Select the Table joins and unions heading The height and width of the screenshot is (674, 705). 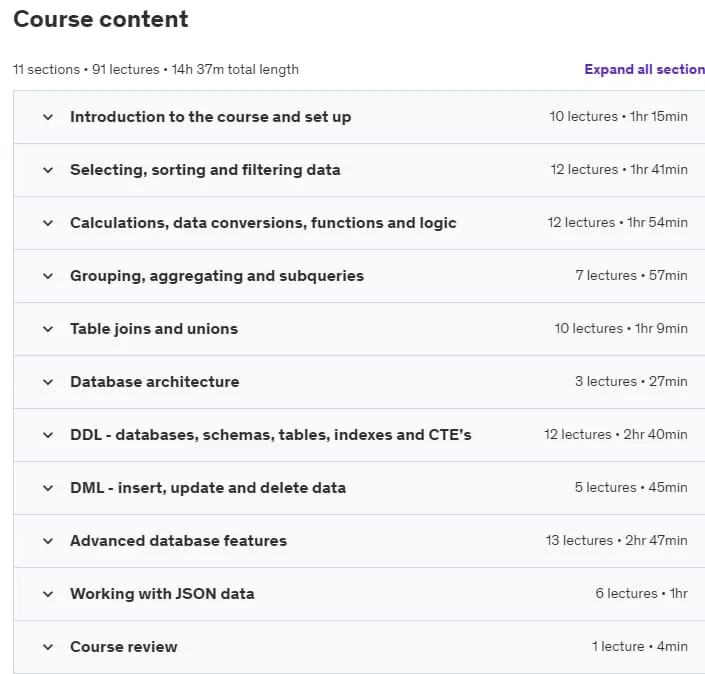point(154,329)
